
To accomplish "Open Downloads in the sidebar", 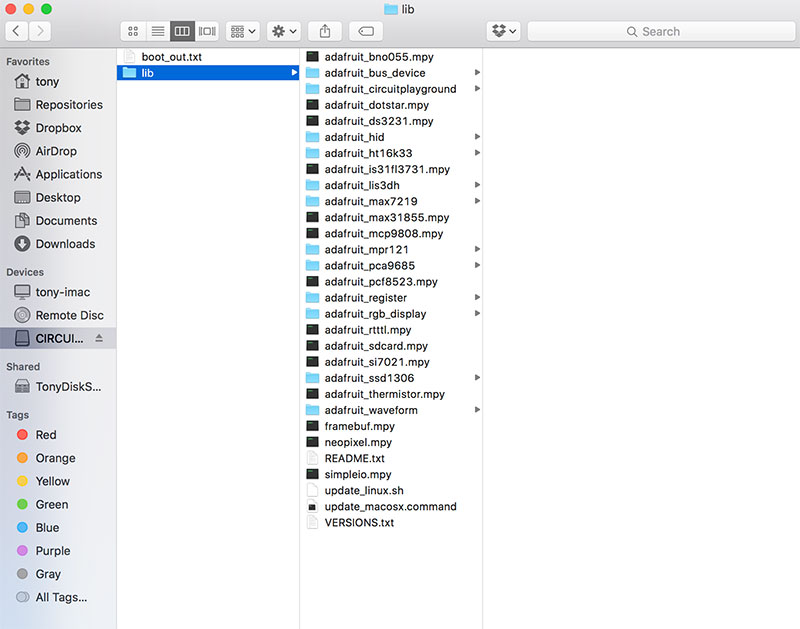I will 65,244.
